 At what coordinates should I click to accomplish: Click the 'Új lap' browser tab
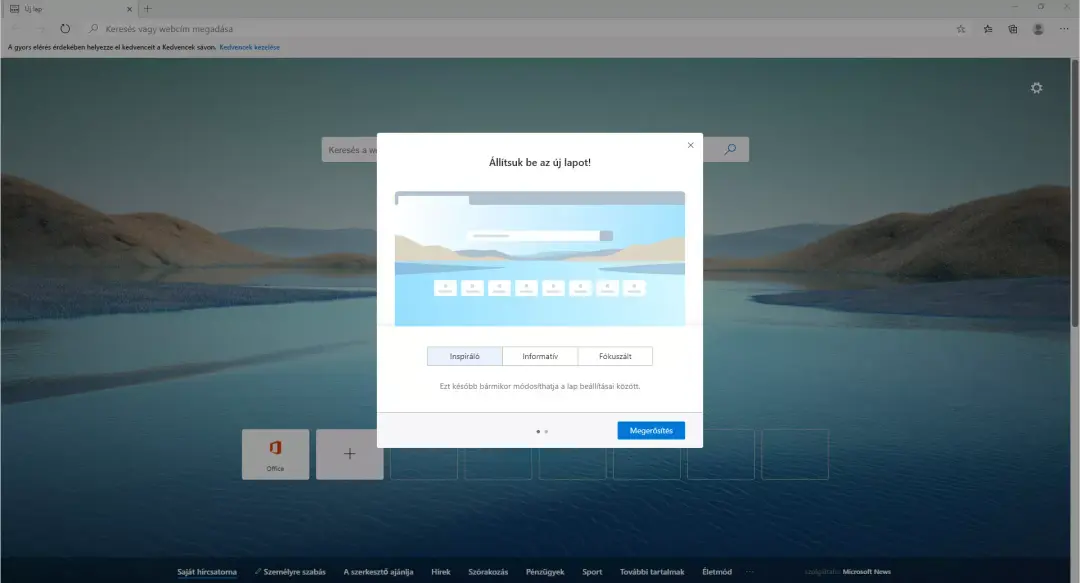pos(69,9)
